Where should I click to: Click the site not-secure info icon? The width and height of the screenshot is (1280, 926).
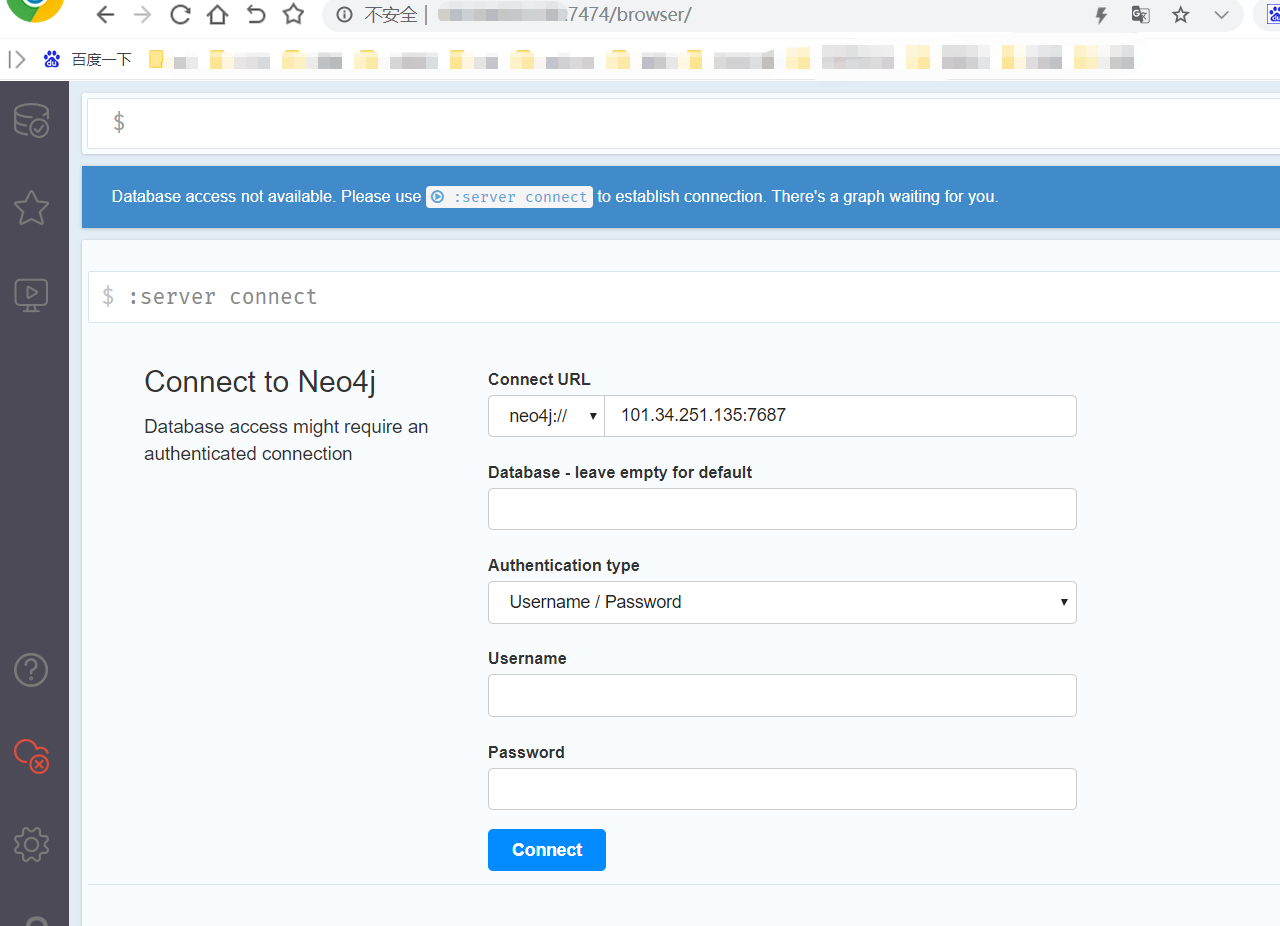coord(345,15)
